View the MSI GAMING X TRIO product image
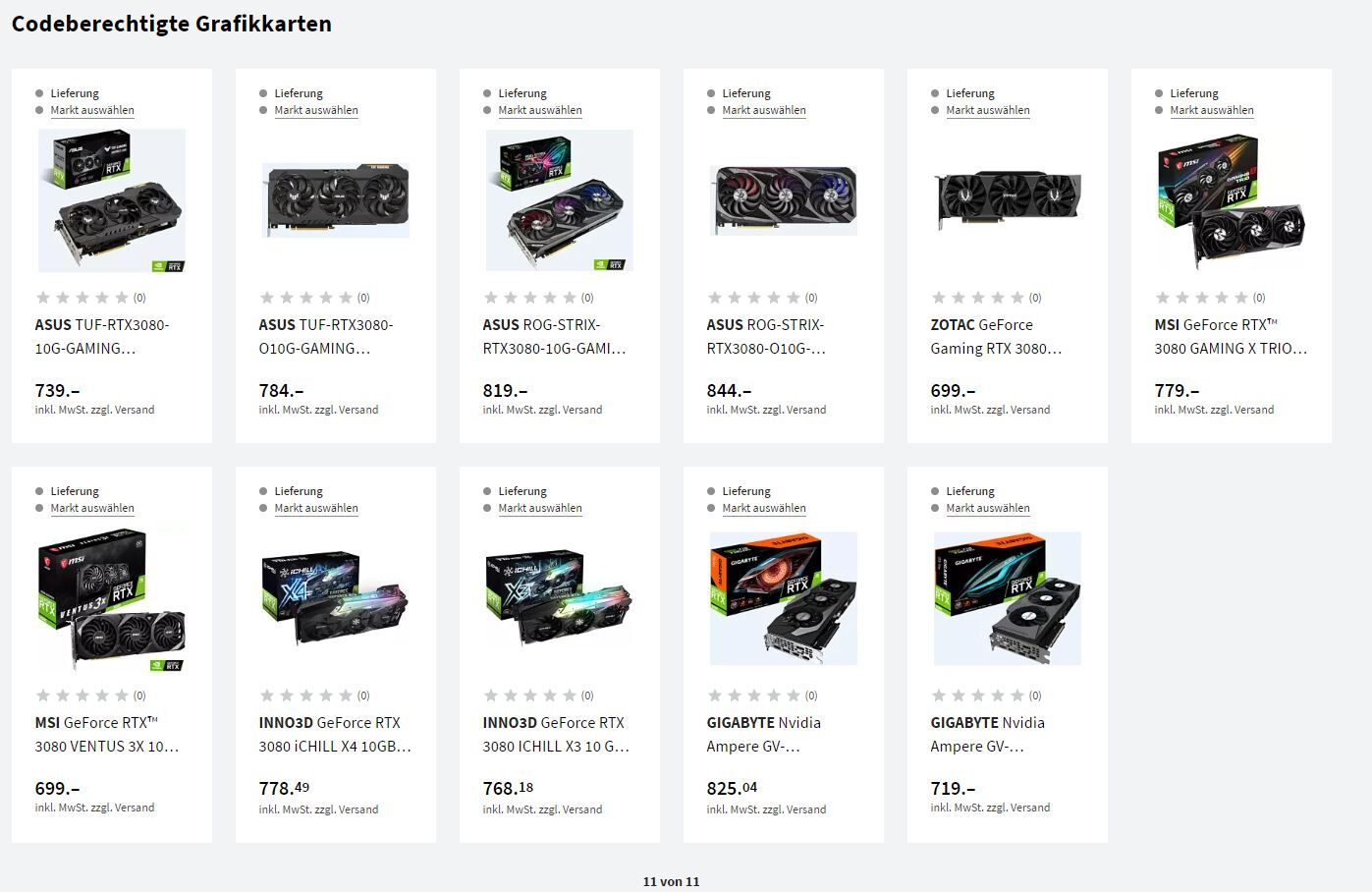Viewport: 1372px width, 892px height. point(1232,200)
